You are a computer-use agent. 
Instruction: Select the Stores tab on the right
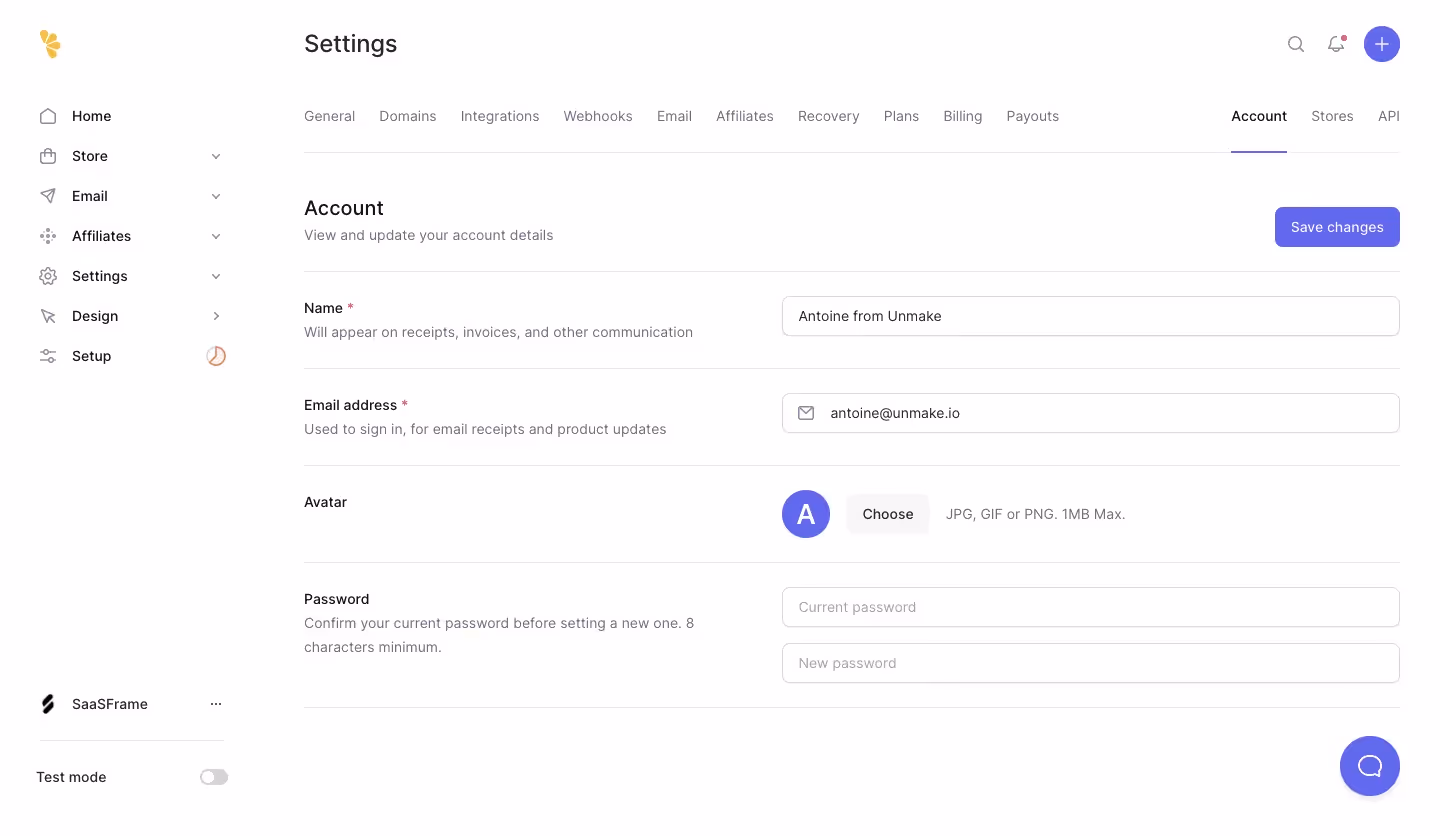(1332, 116)
